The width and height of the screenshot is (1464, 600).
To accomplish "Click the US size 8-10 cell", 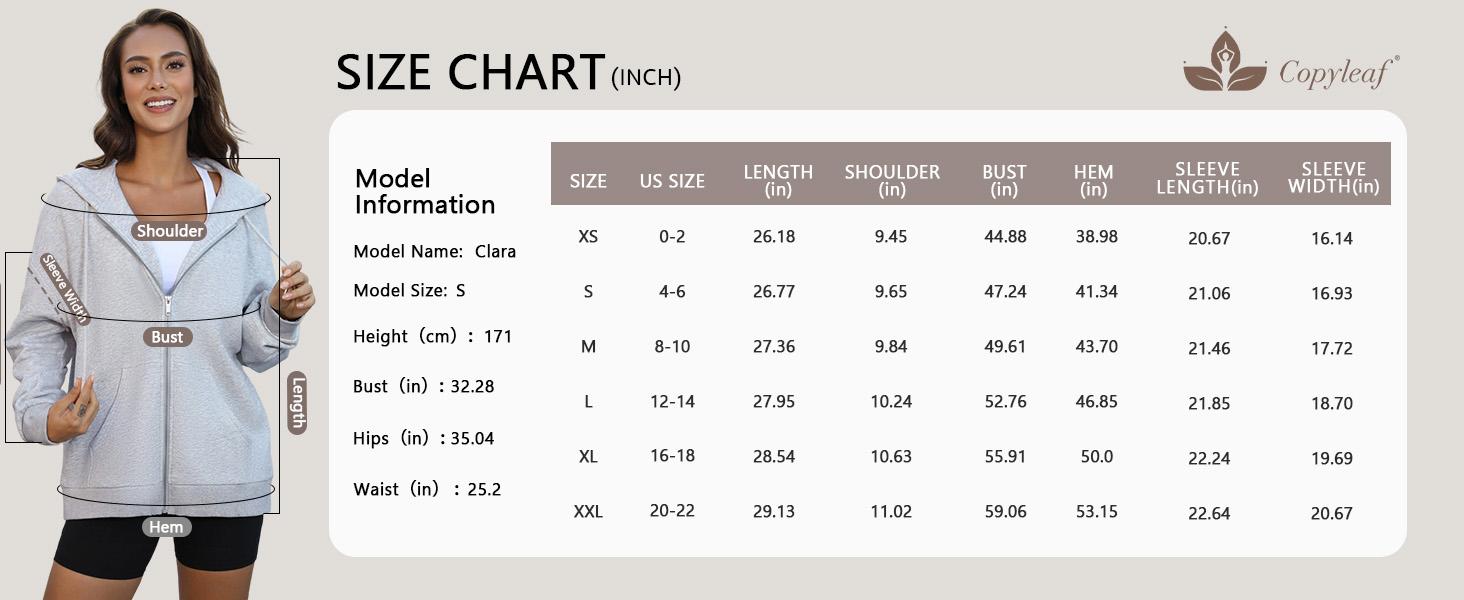I will click(672, 347).
